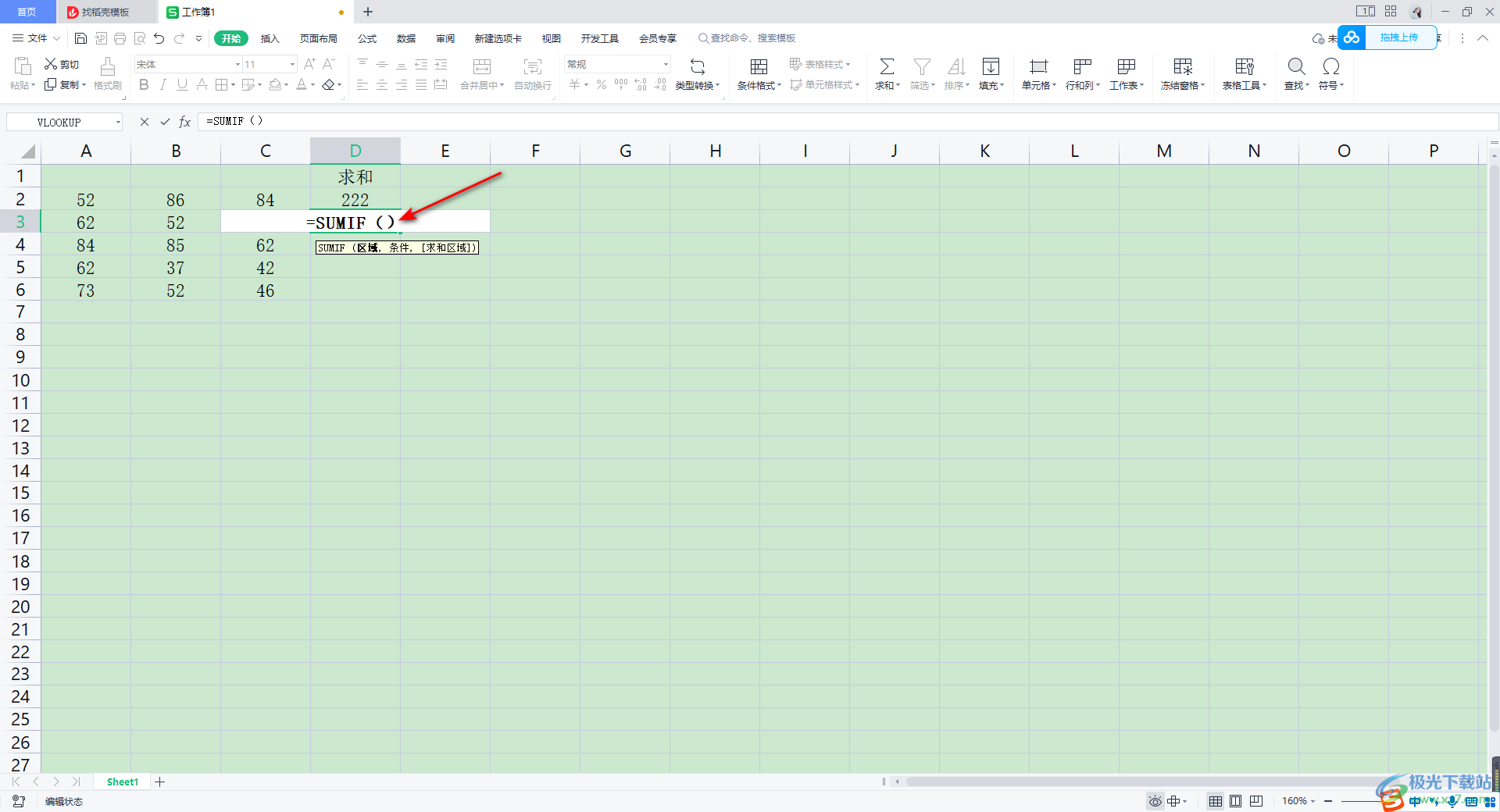Click the Percent style icon
Image resolution: width=1500 pixels, height=812 pixels.
pos(602,84)
